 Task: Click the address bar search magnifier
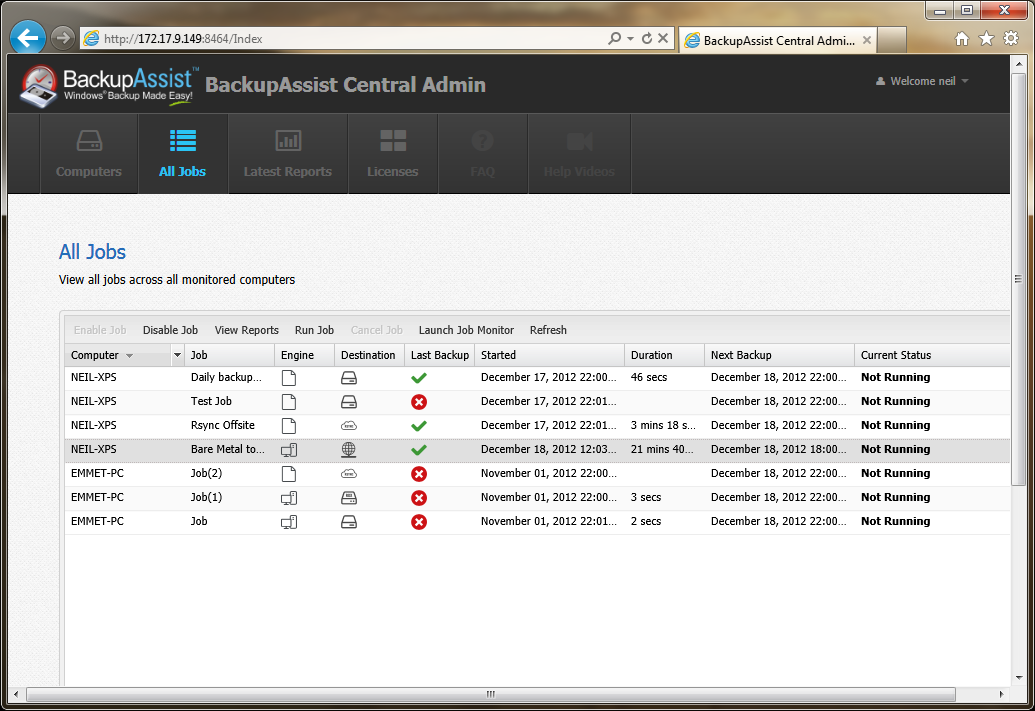point(615,38)
